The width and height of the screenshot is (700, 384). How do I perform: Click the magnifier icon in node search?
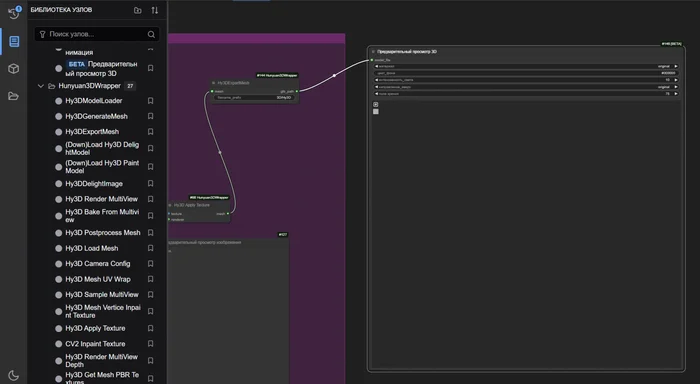(151, 34)
